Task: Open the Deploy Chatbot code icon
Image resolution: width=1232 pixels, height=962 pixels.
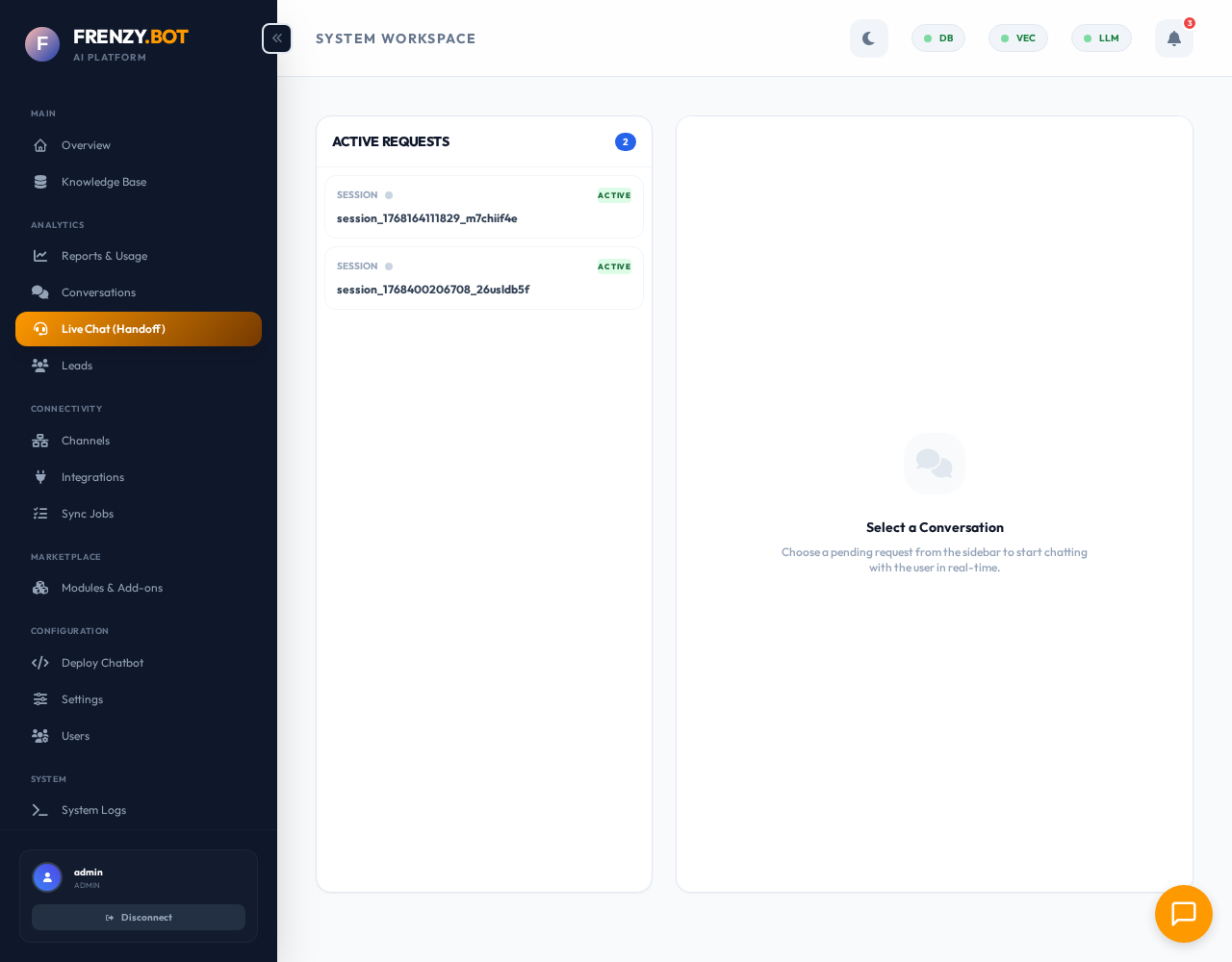Action: [x=39, y=663]
